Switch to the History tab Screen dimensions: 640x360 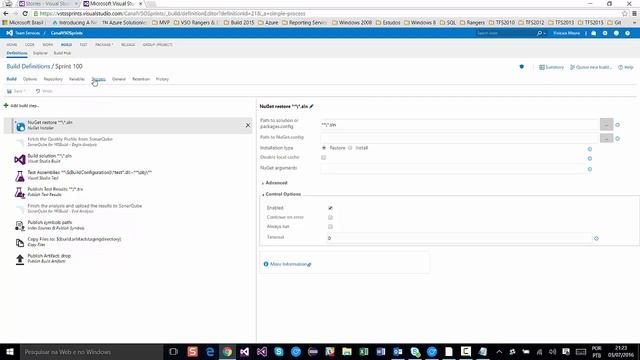click(x=162, y=79)
